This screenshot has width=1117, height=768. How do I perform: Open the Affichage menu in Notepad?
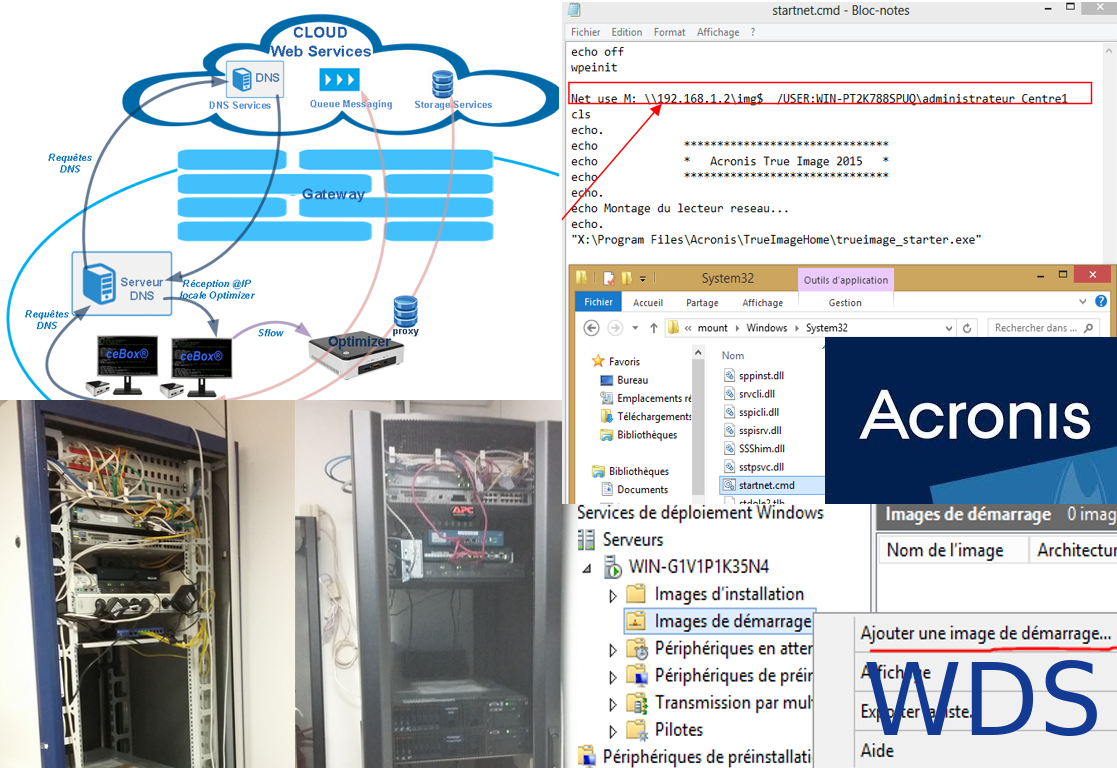click(x=718, y=32)
